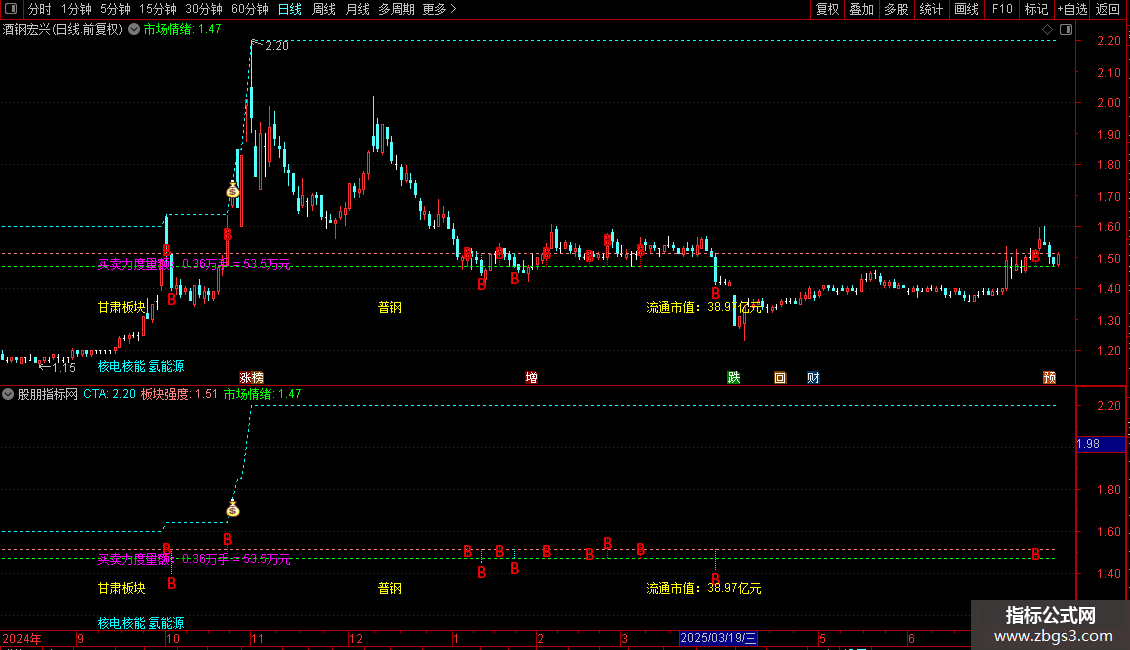Select the 日线 daily period tab
This screenshot has width=1130, height=650.
(x=290, y=9)
